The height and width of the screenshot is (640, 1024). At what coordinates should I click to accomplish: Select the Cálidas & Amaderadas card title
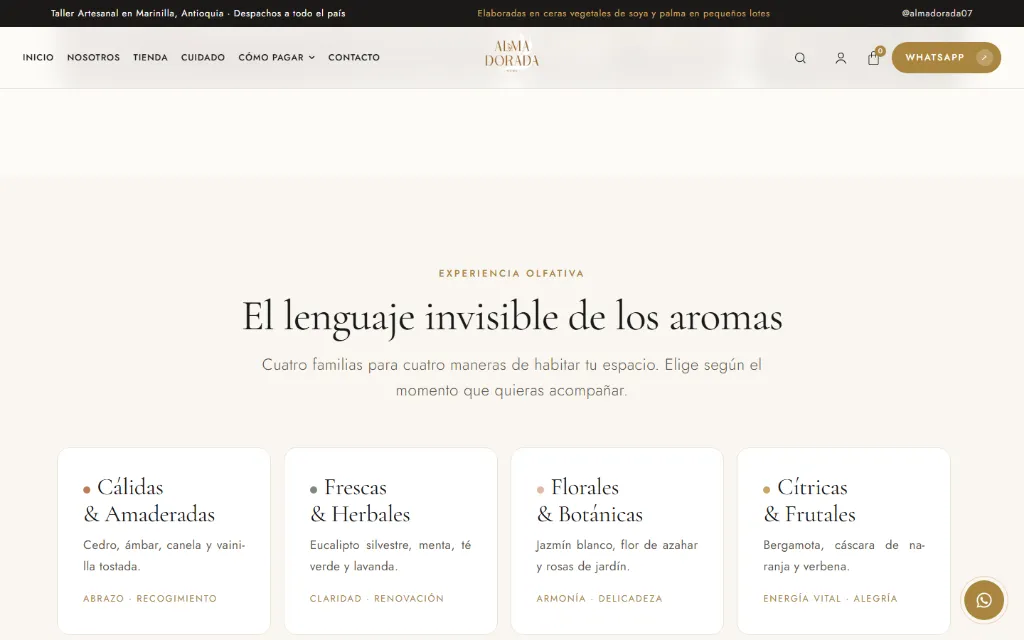(x=149, y=500)
